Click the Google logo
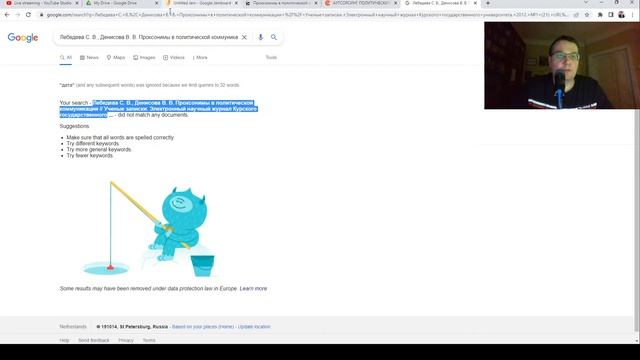 pos(23,38)
